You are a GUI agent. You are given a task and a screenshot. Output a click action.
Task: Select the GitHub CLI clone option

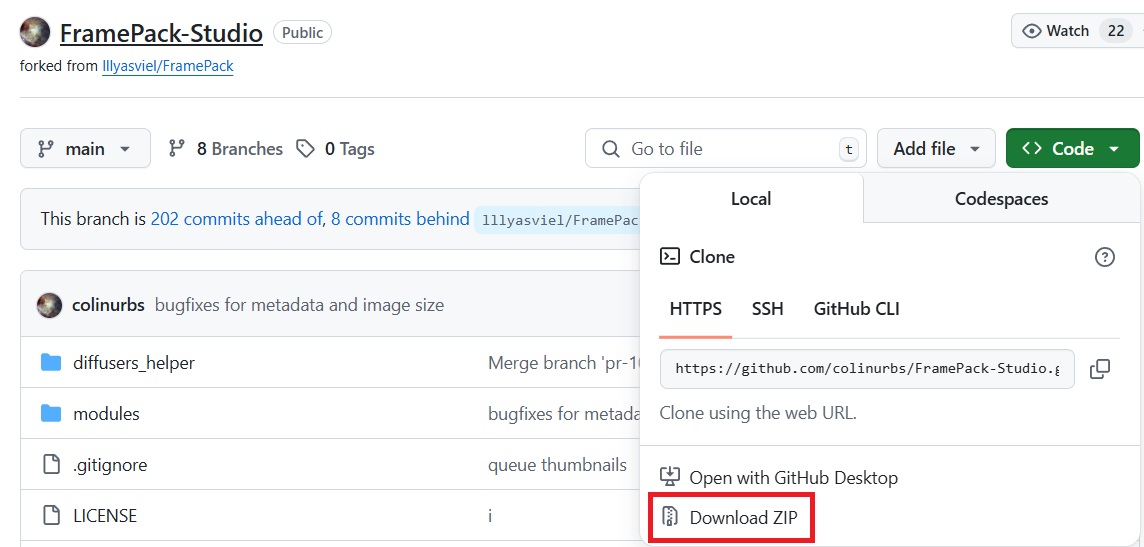(x=856, y=309)
